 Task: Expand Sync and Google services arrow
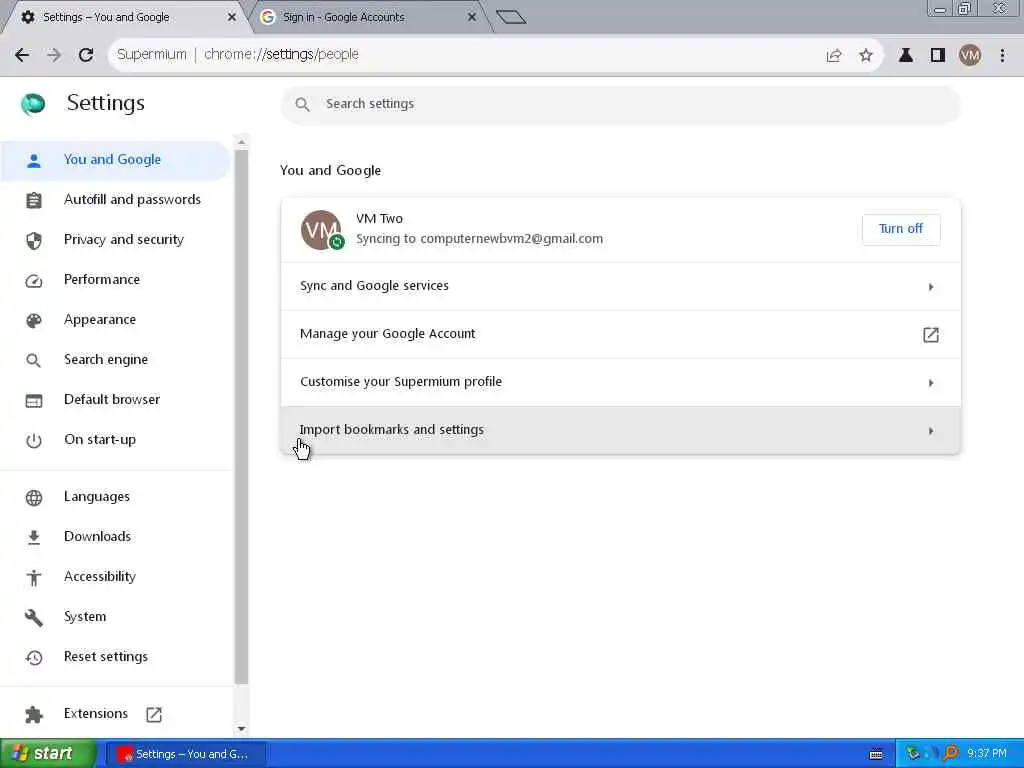[931, 287]
